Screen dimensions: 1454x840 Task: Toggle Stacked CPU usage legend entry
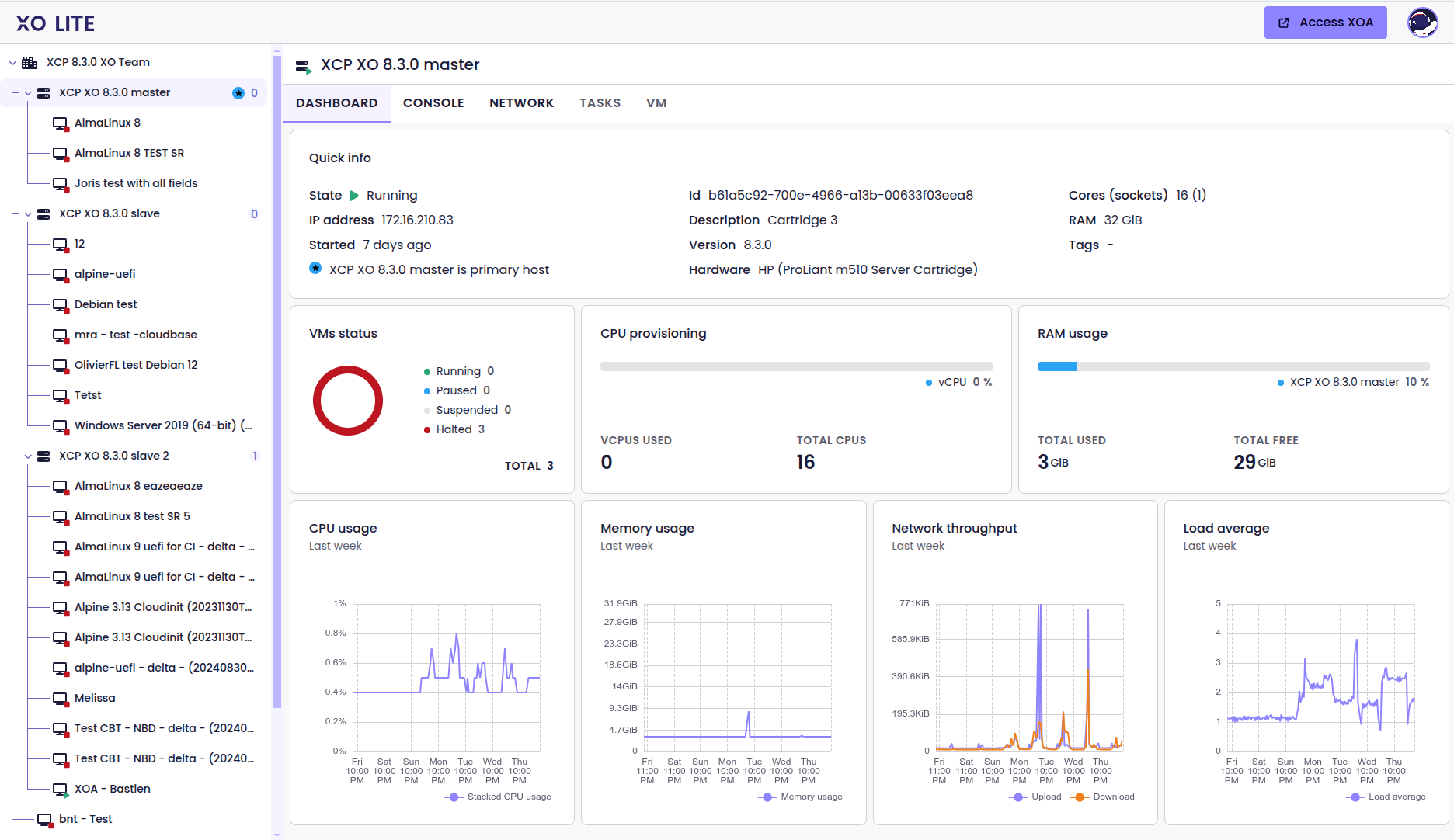pos(498,797)
